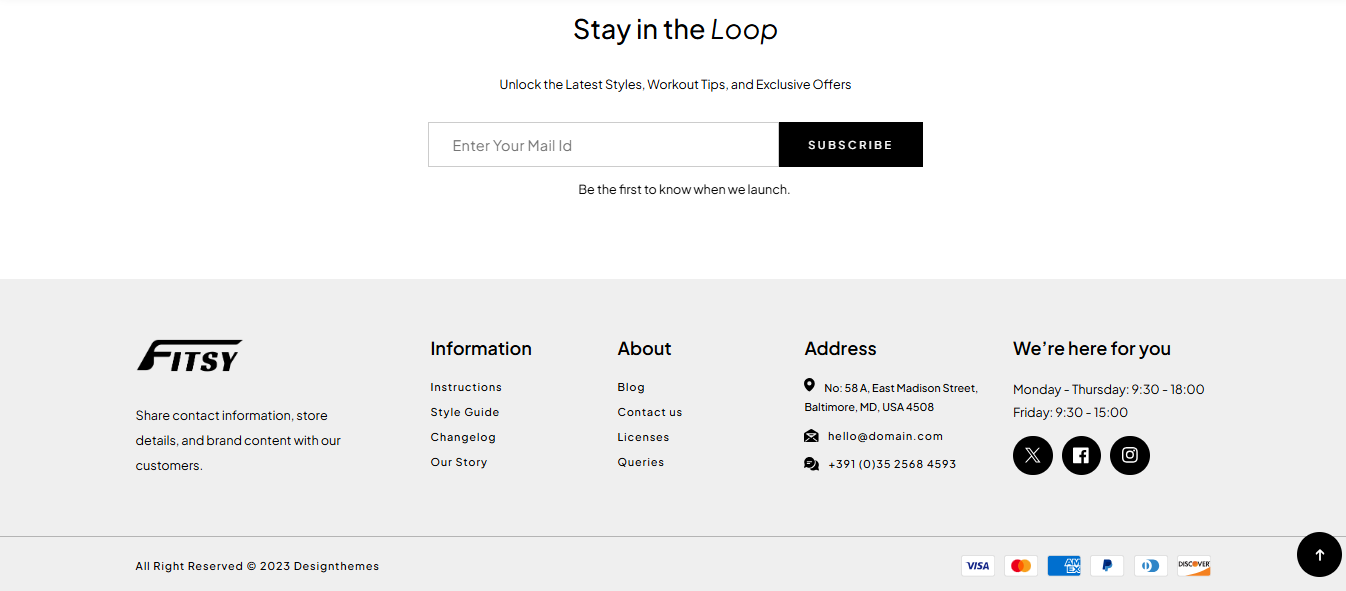
Task: Click the email envelope icon
Action: [x=811, y=436]
